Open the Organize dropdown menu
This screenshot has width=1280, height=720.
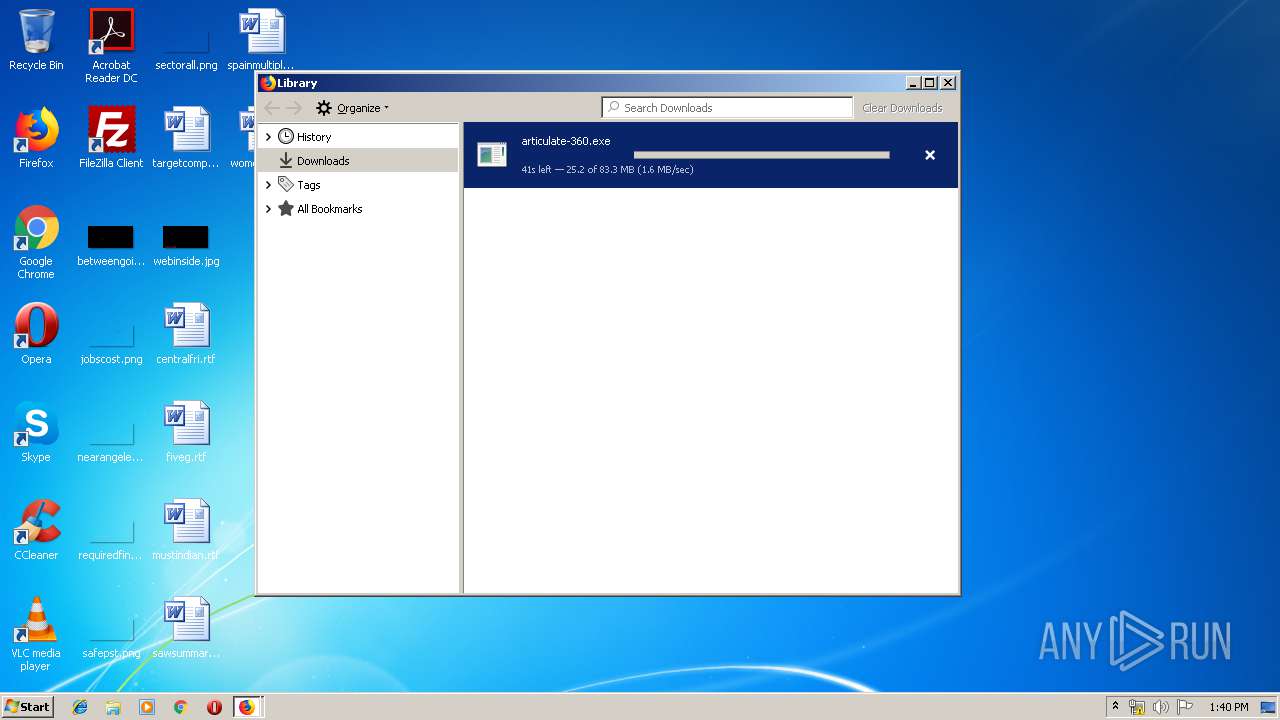(353, 108)
